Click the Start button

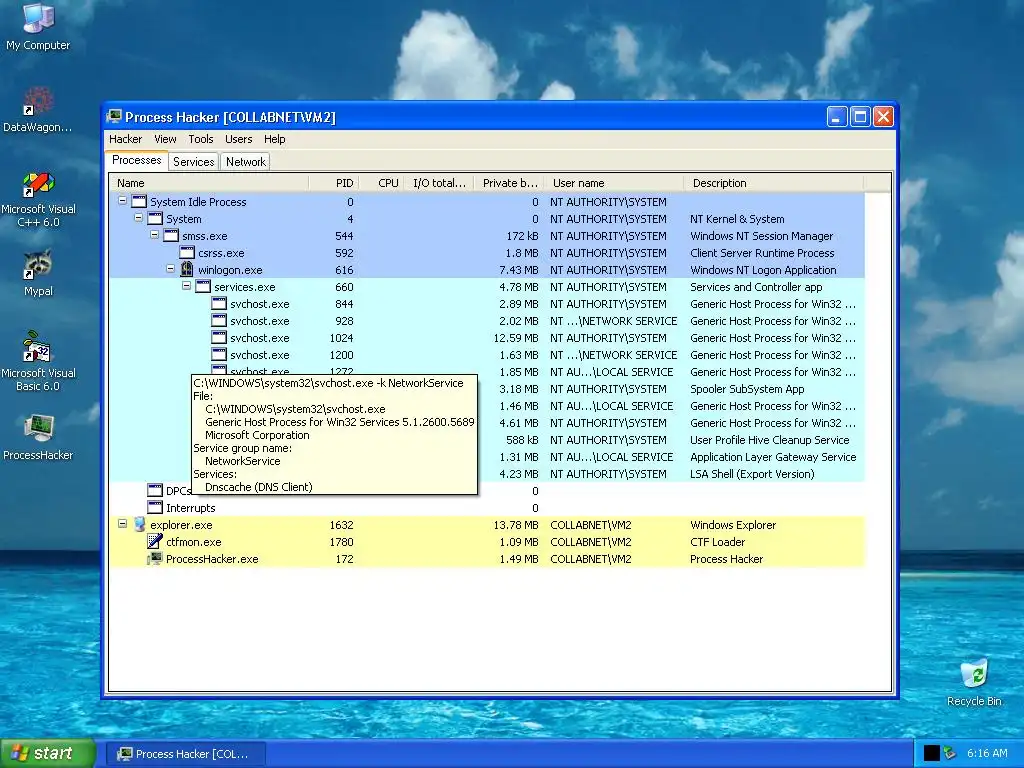48,753
